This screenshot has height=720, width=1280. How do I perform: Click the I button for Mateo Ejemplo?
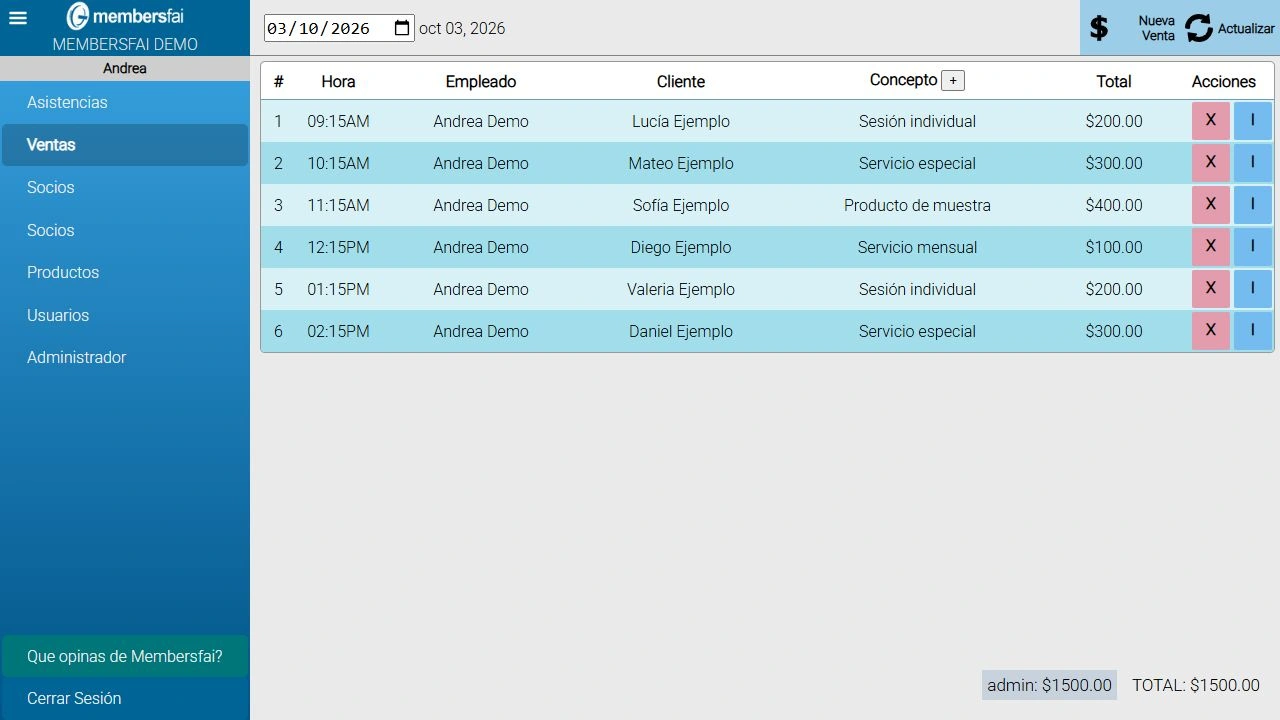(1253, 163)
